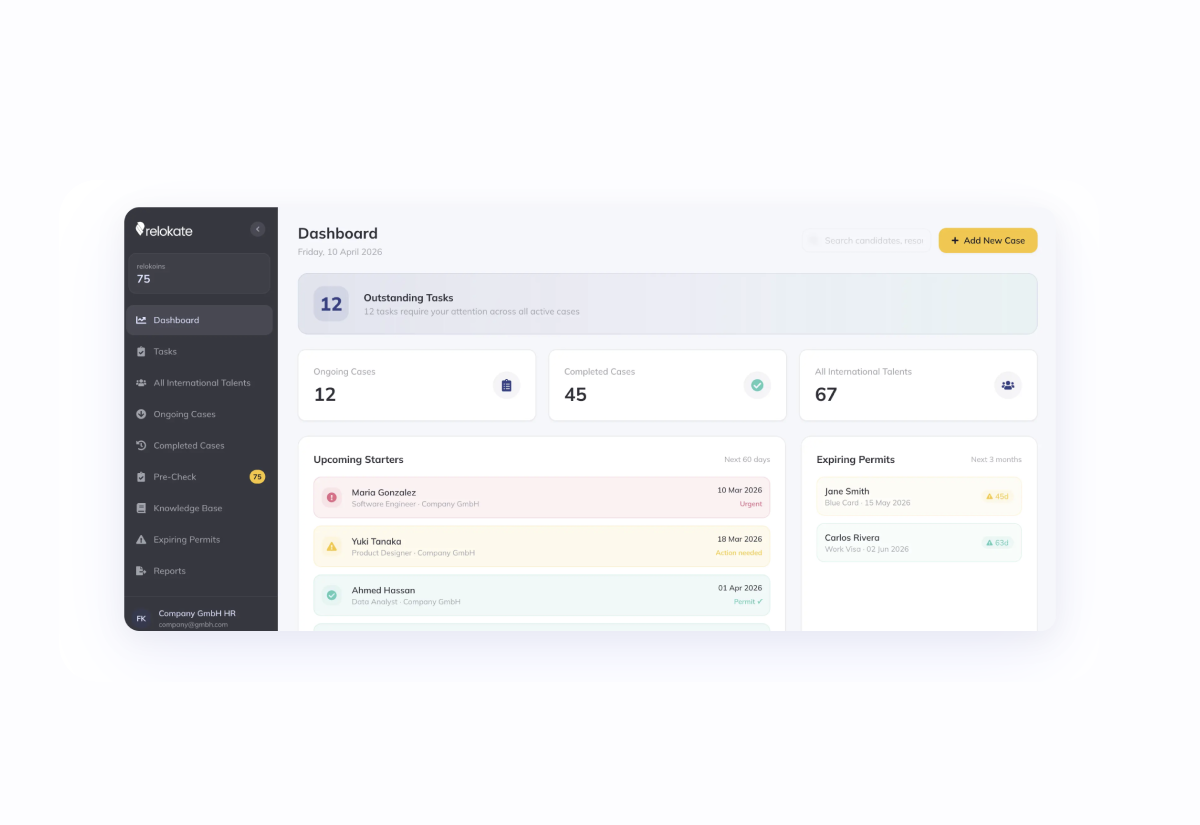
Task: Click the Completed Cases history icon
Action: [x=141, y=445]
